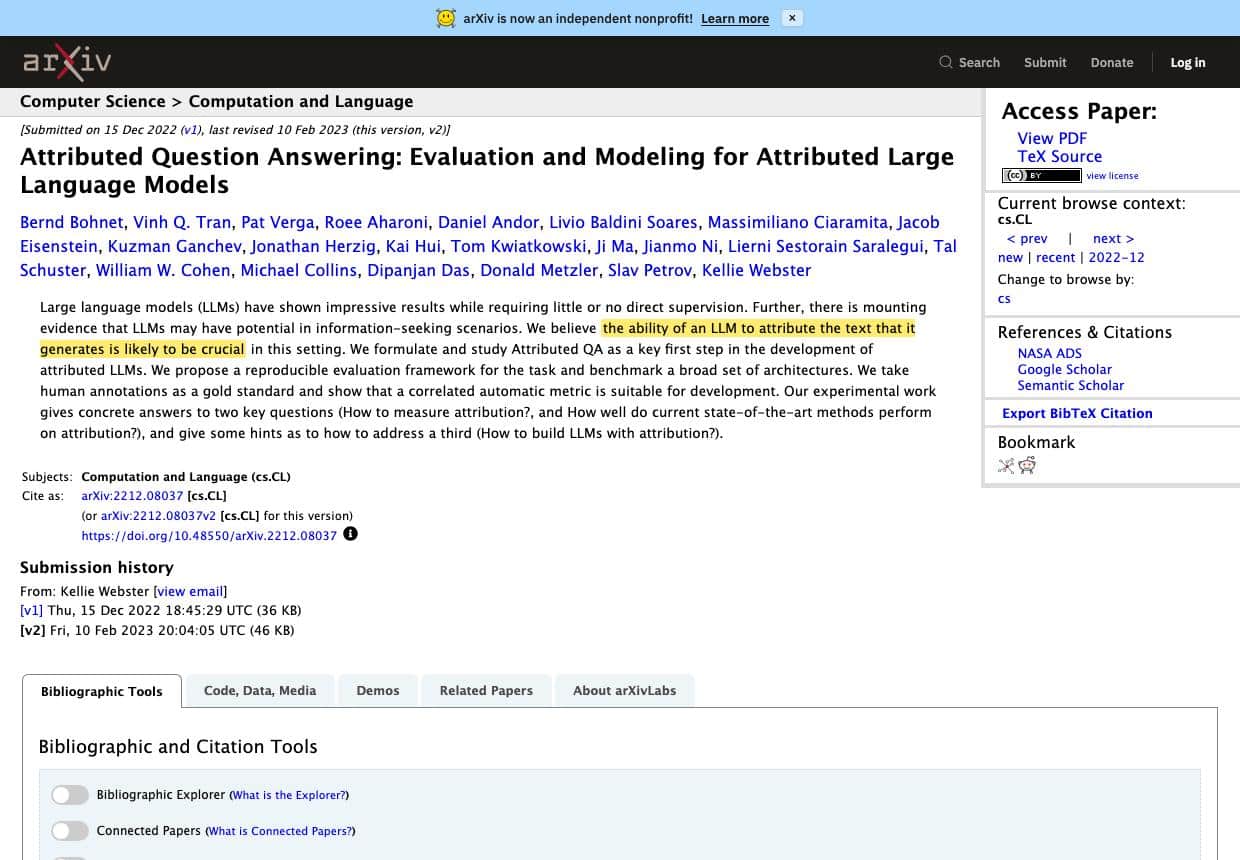Open the Computation and Language breadcrumb

point(301,101)
